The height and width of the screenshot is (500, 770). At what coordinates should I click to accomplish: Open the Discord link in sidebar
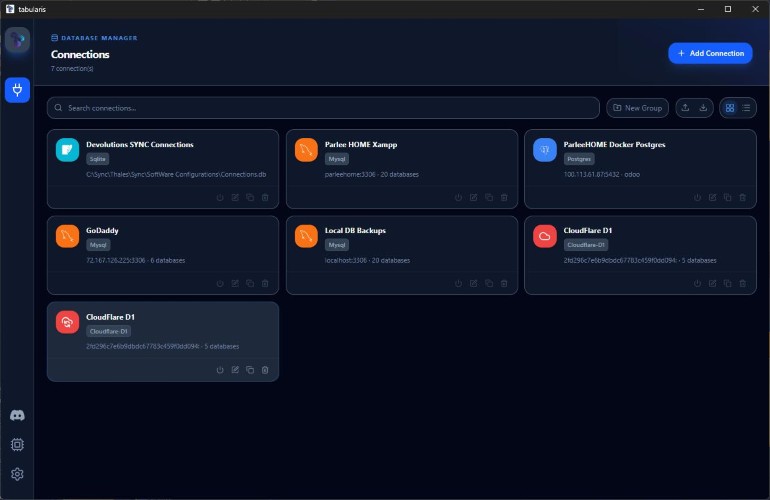tap(17, 416)
